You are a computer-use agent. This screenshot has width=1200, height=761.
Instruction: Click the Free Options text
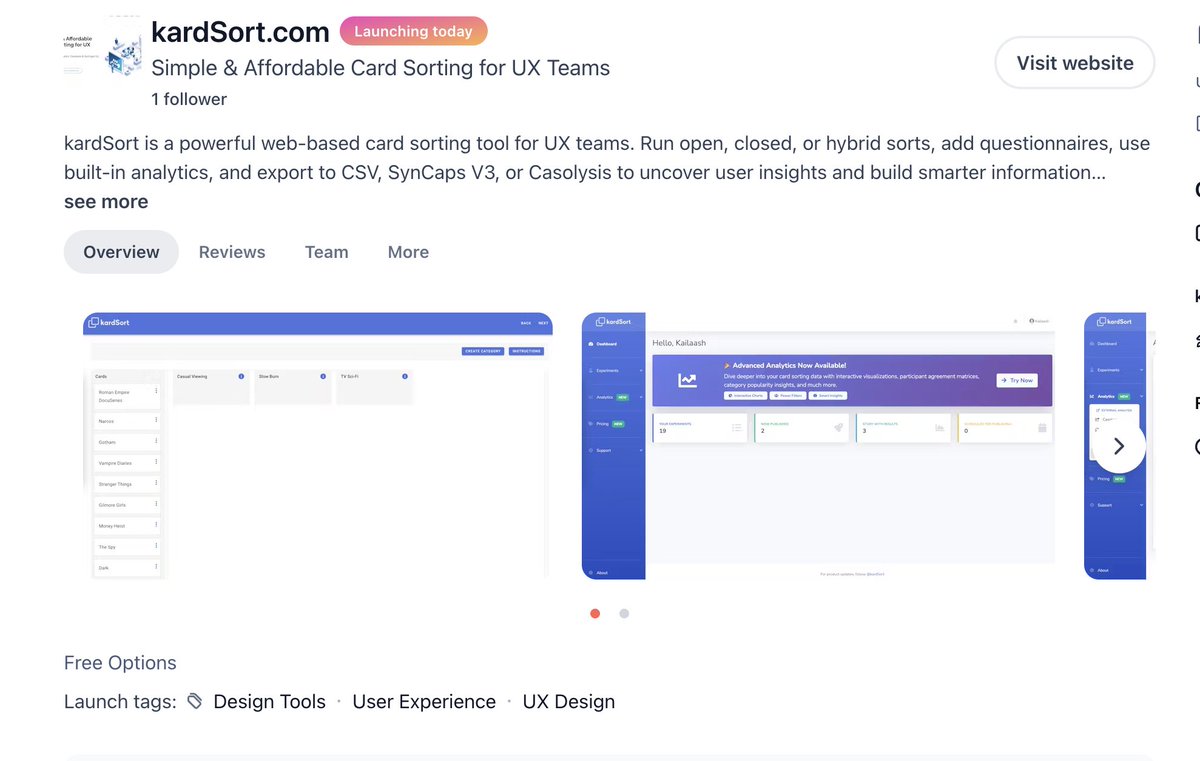coord(120,663)
